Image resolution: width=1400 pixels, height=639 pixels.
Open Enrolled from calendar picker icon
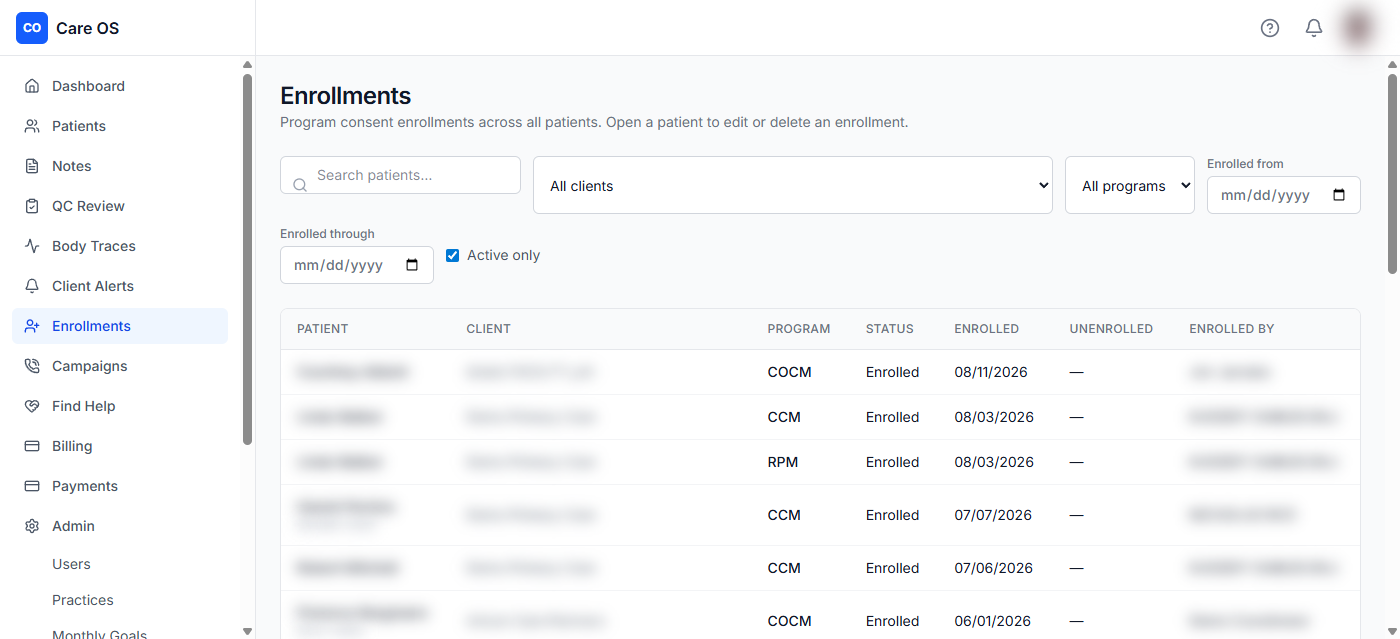(x=1339, y=195)
